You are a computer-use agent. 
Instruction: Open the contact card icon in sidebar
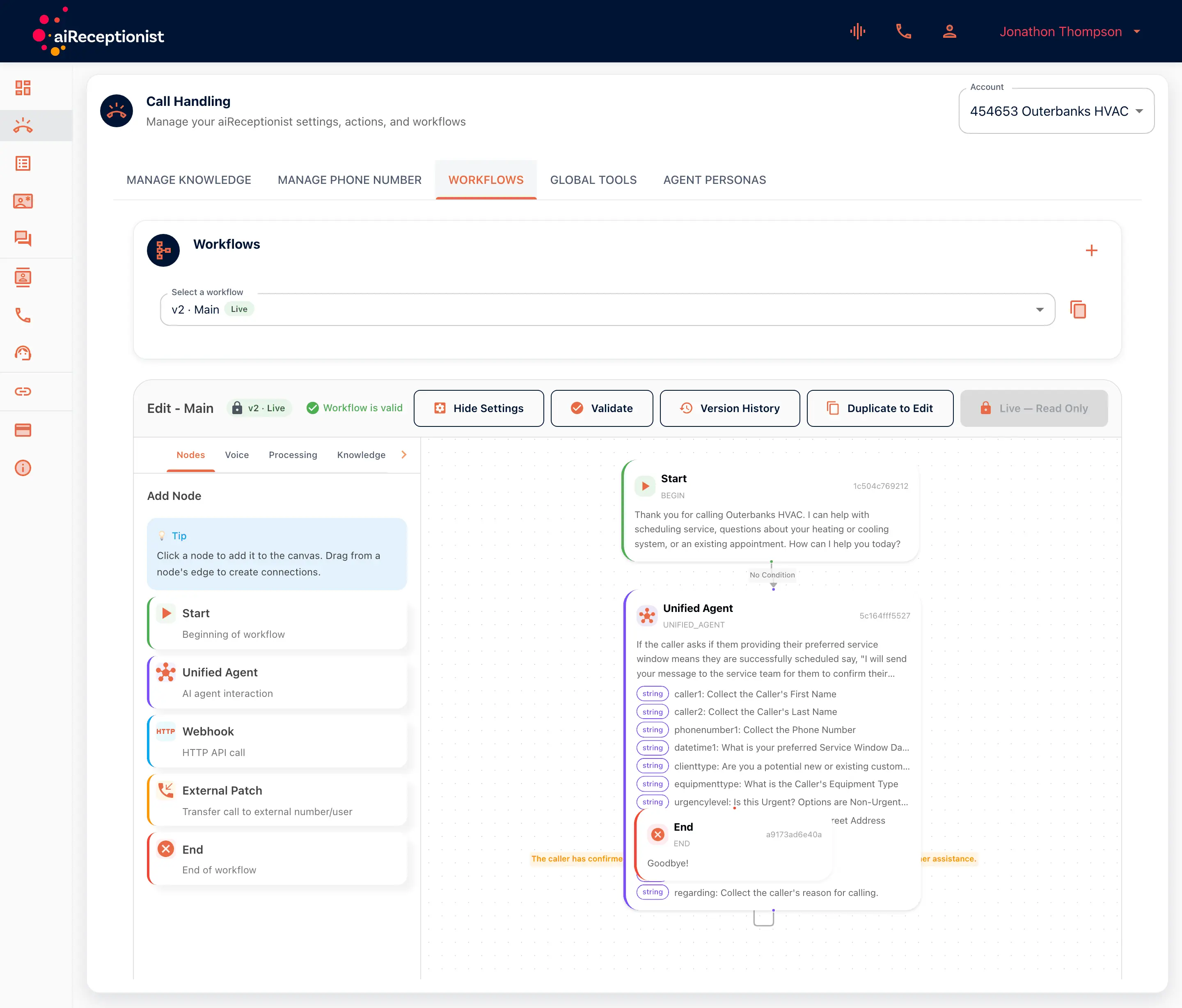(23, 202)
